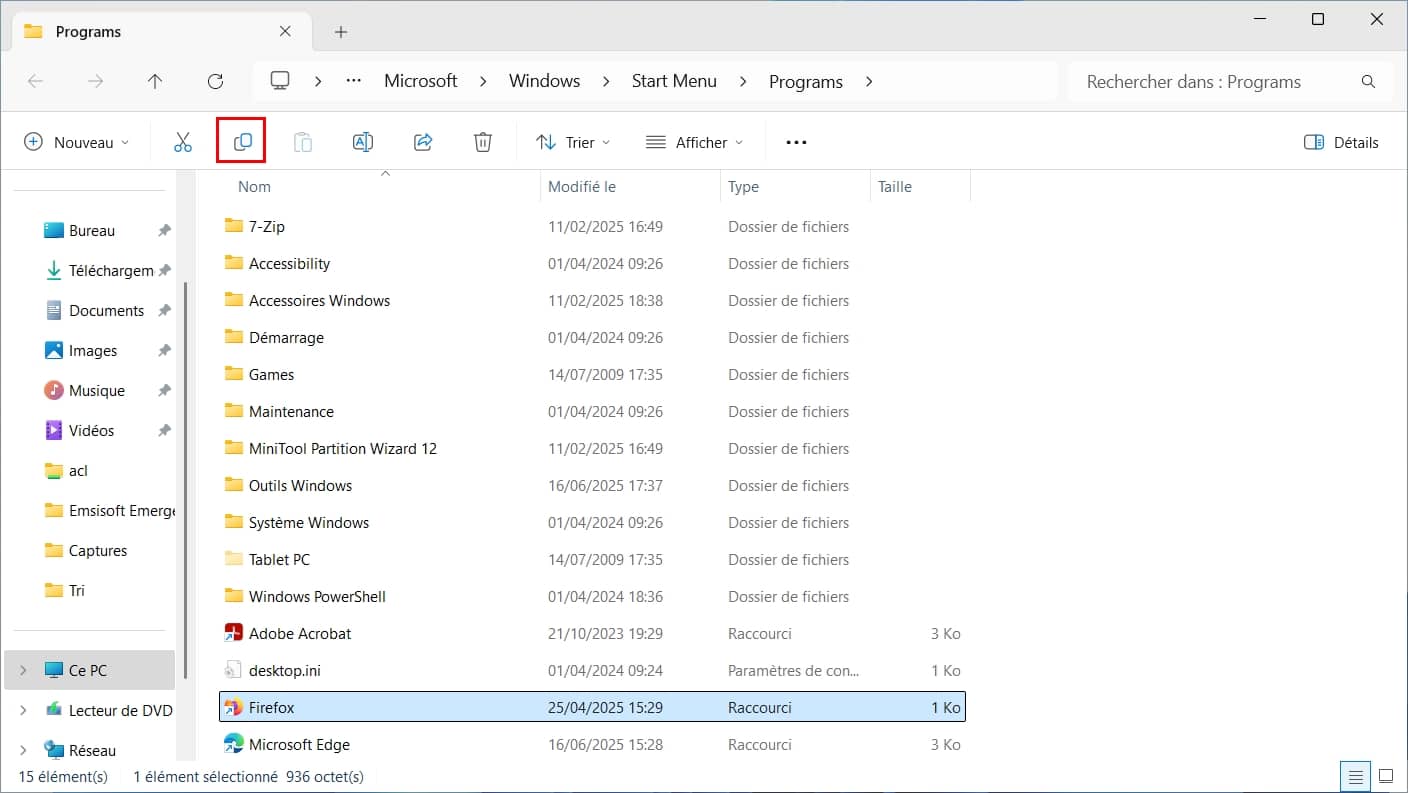Screen dimensions: 1408x793
Task: Navigate to Start Menu in breadcrumb
Action: pos(674,82)
